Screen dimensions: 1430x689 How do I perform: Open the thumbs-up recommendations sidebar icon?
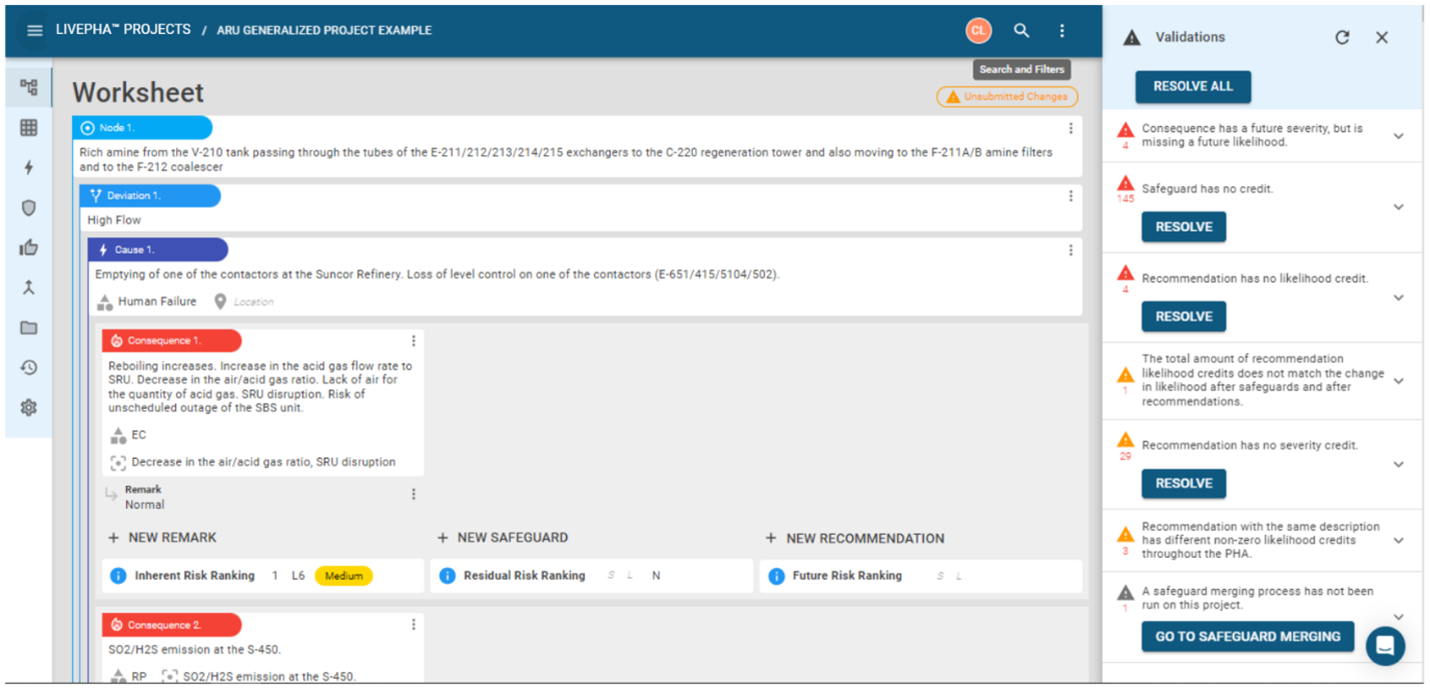coord(29,247)
